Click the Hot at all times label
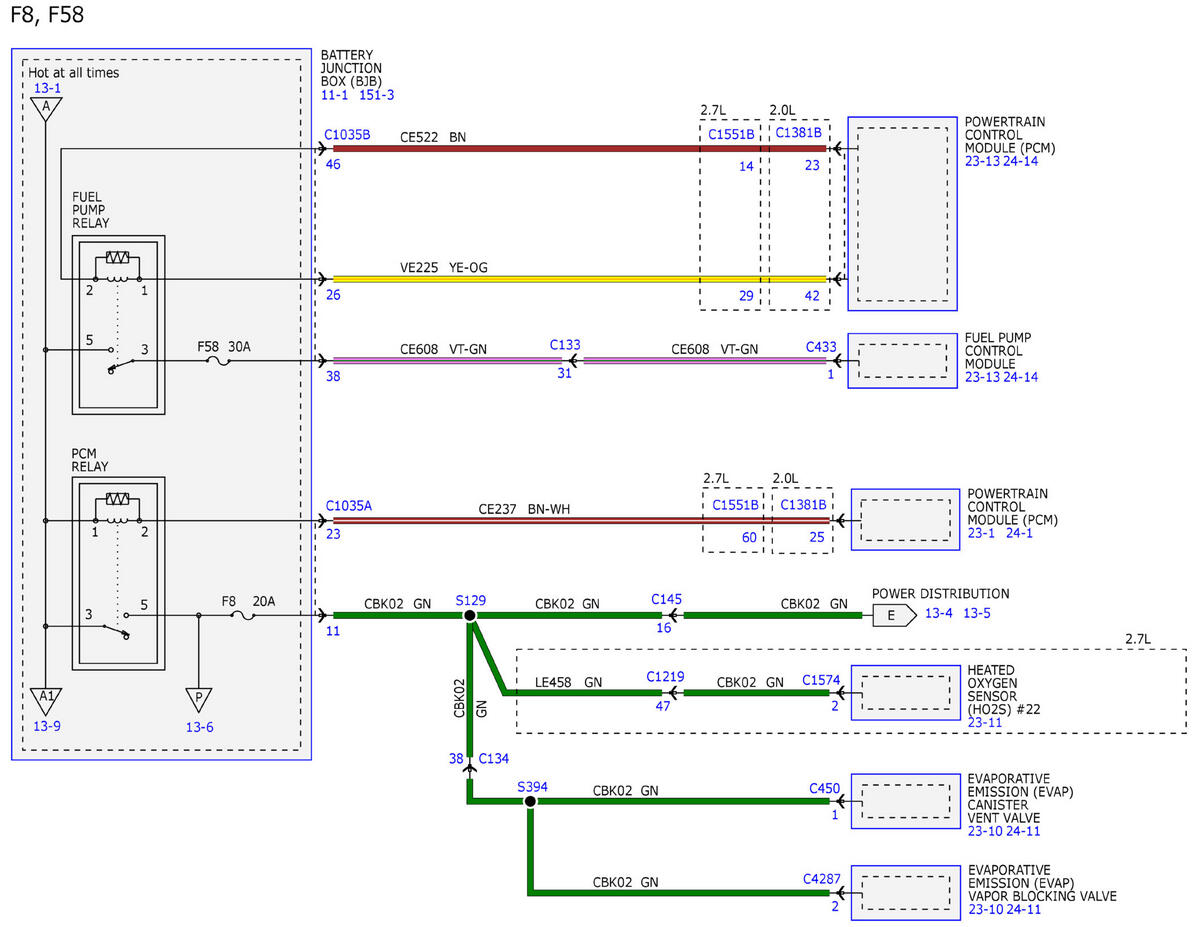 [73, 72]
